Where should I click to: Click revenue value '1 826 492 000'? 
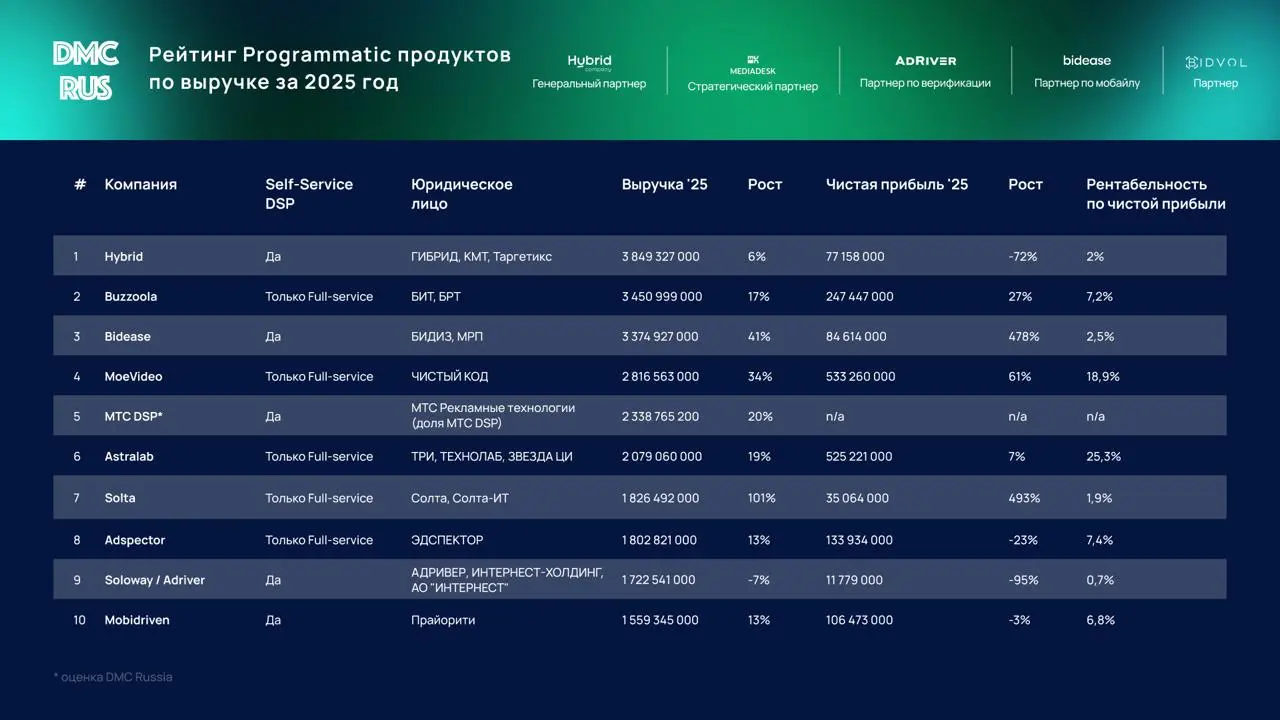tap(660, 498)
